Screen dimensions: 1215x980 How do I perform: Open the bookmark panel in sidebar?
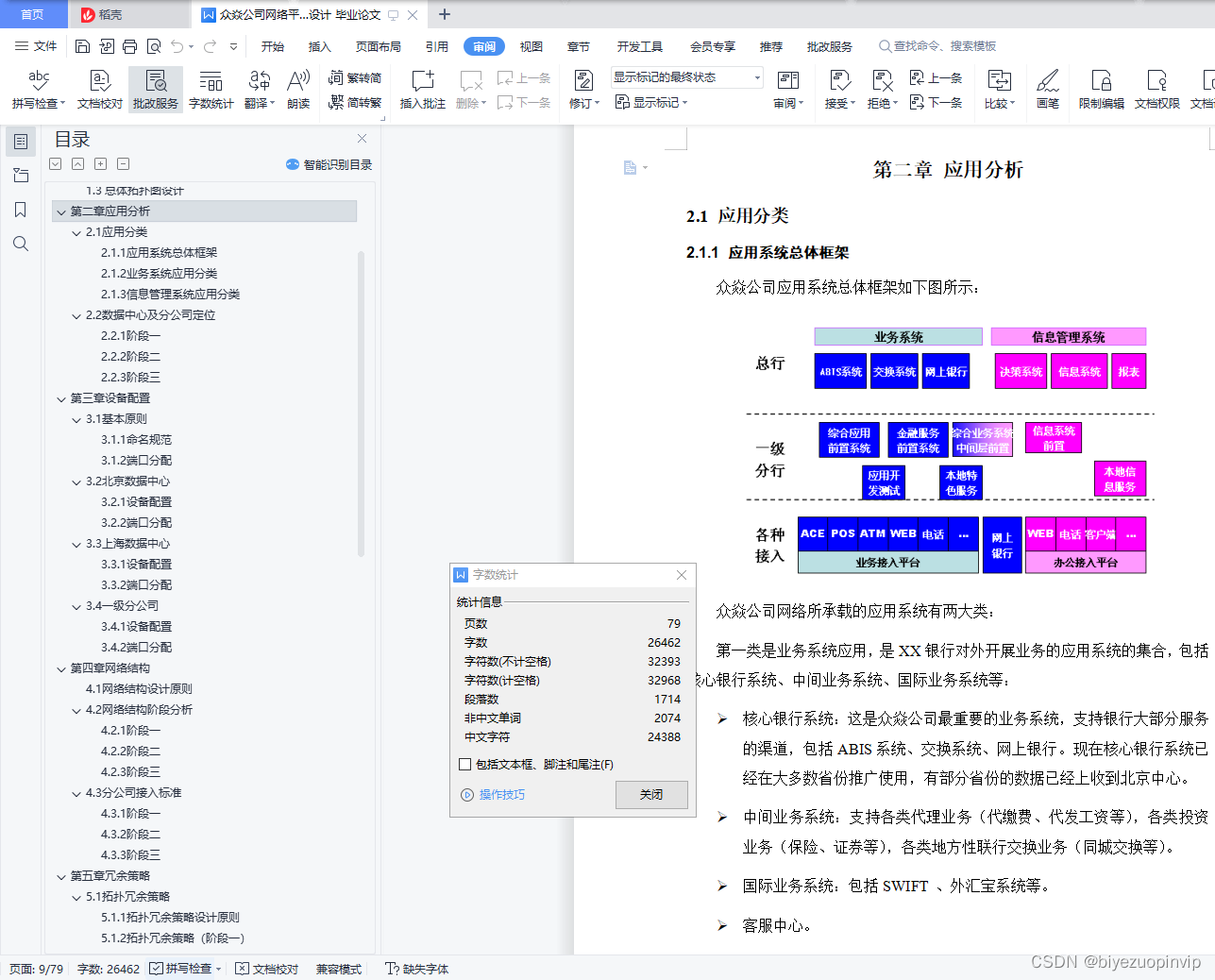click(21, 210)
